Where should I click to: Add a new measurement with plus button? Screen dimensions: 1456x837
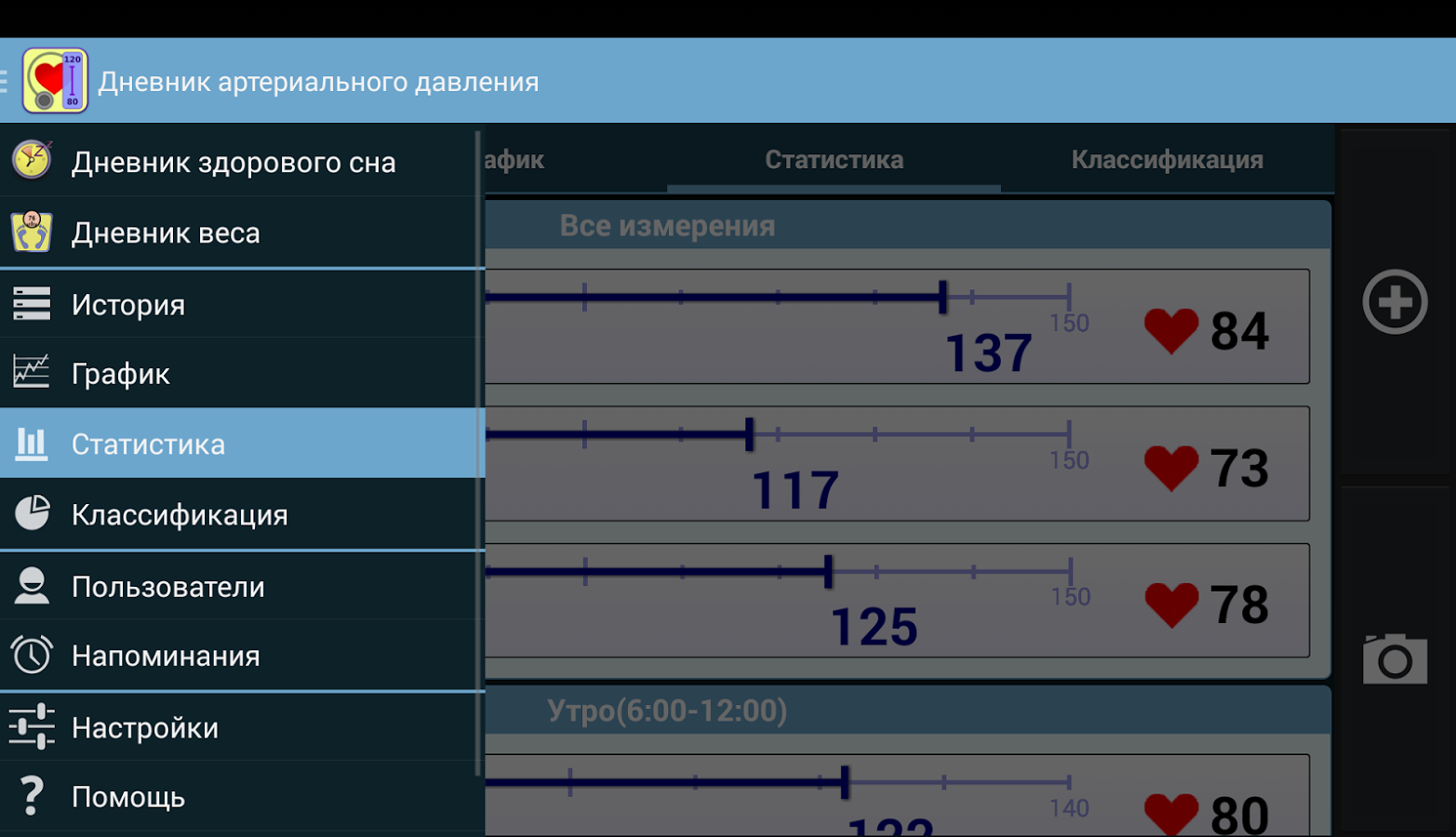1395,302
